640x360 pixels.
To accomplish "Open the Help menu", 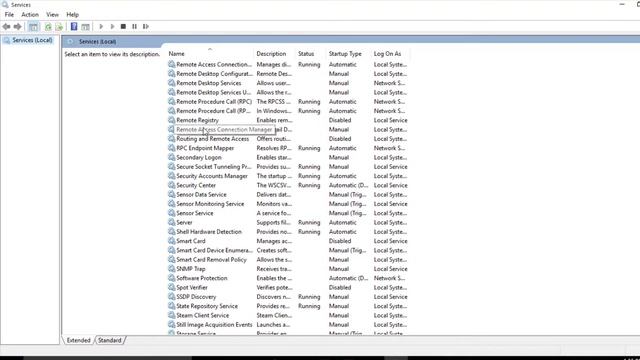I will tap(73, 15).
